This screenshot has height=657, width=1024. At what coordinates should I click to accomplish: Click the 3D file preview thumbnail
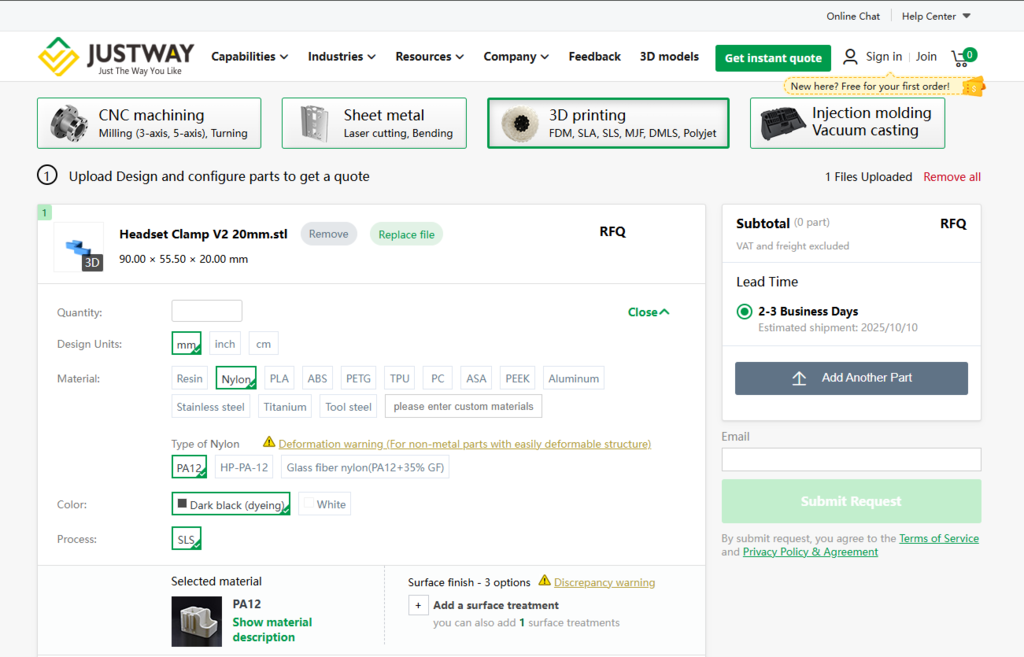click(x=79, y=247)
